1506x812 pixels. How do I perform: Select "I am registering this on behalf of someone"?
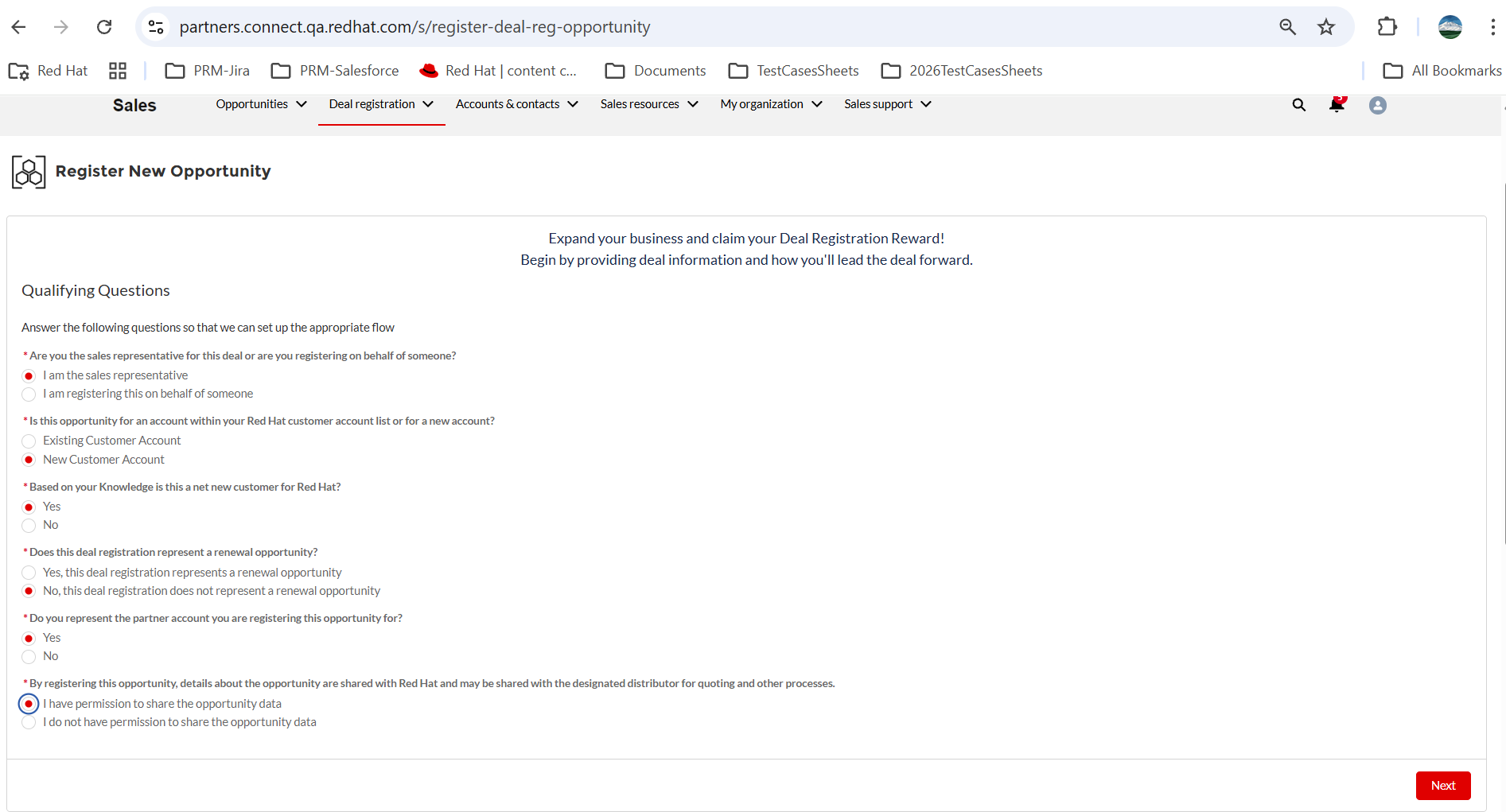tap(29, 394)
